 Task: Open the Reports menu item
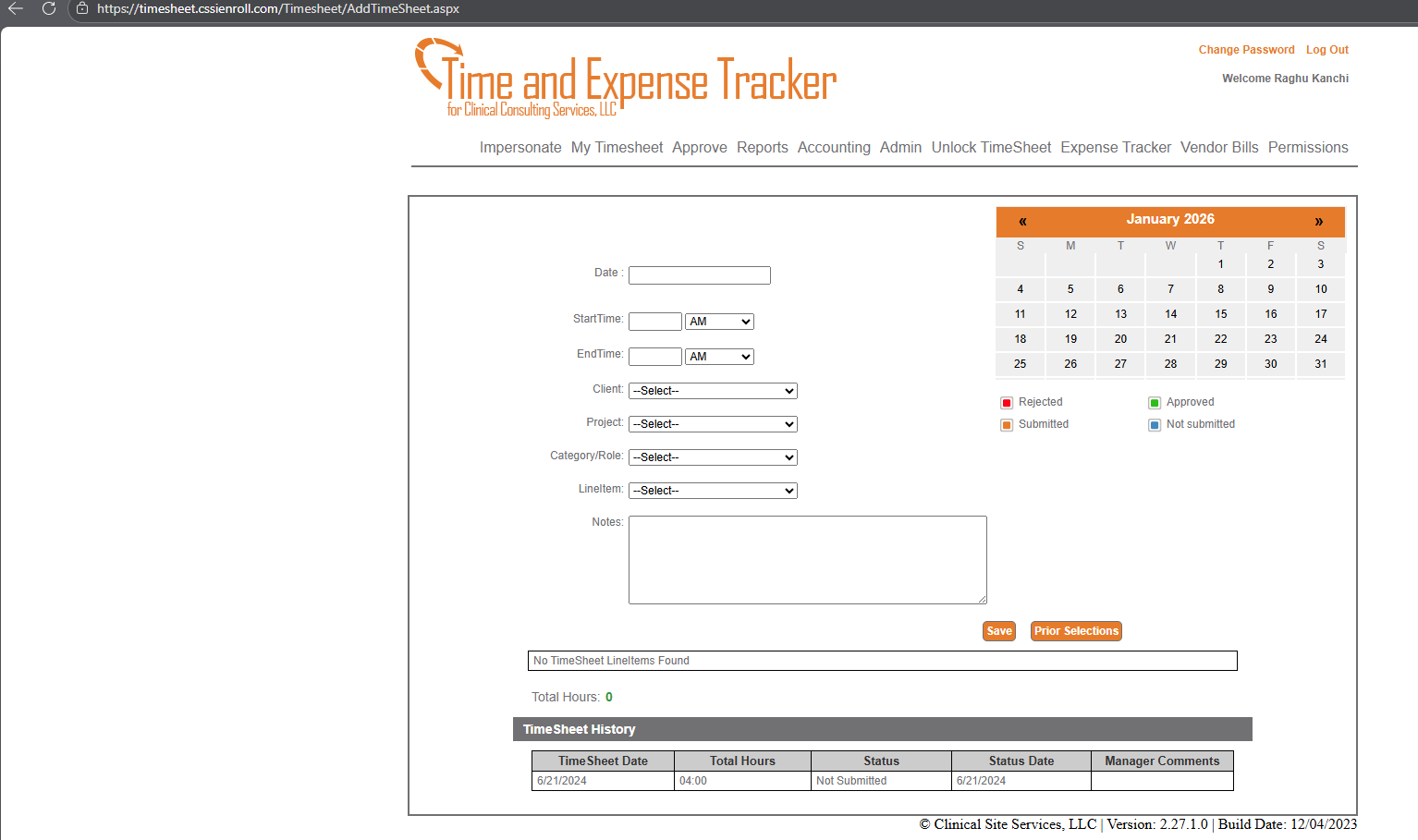(763, 148)
